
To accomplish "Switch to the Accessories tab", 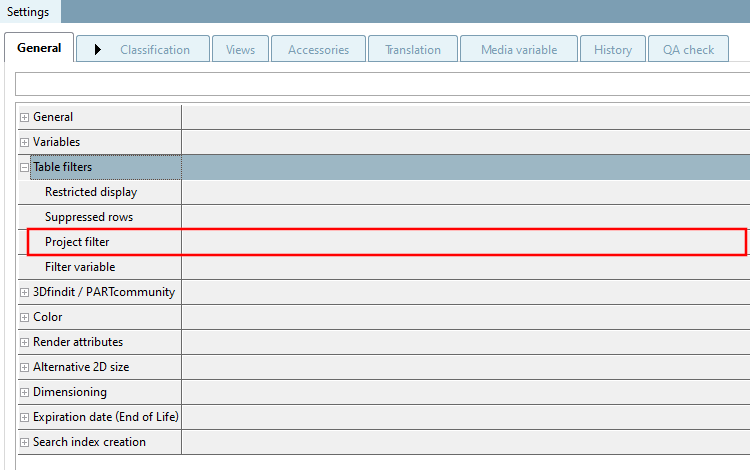I will coord(319,49).
